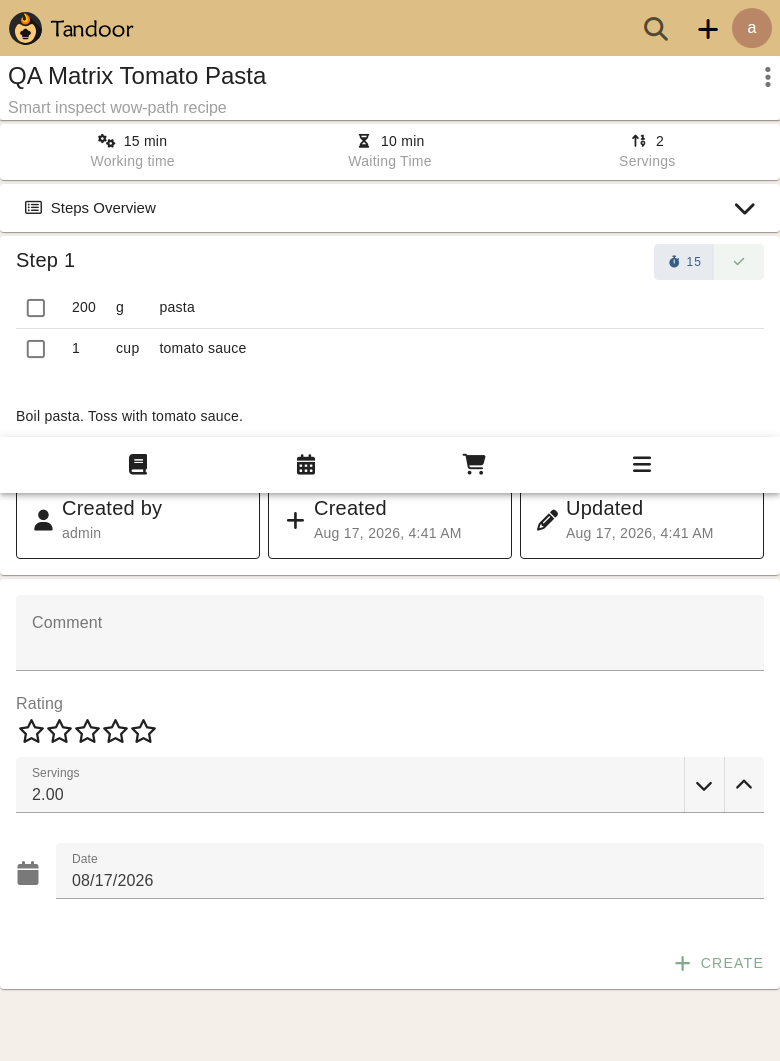Viewport: 780px width, 1061px height.
Task: Select the second rating star
Action: 60,731
